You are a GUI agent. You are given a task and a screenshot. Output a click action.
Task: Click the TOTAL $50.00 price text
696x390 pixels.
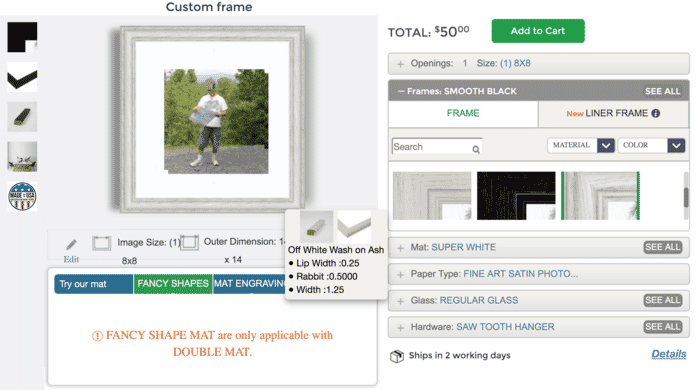[428, 32]
